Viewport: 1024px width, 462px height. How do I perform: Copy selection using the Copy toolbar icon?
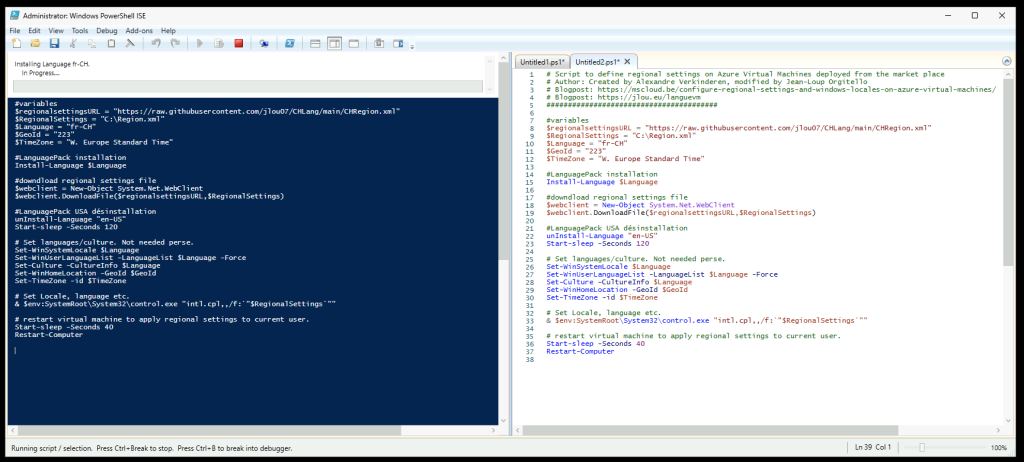tap(92, 44)
